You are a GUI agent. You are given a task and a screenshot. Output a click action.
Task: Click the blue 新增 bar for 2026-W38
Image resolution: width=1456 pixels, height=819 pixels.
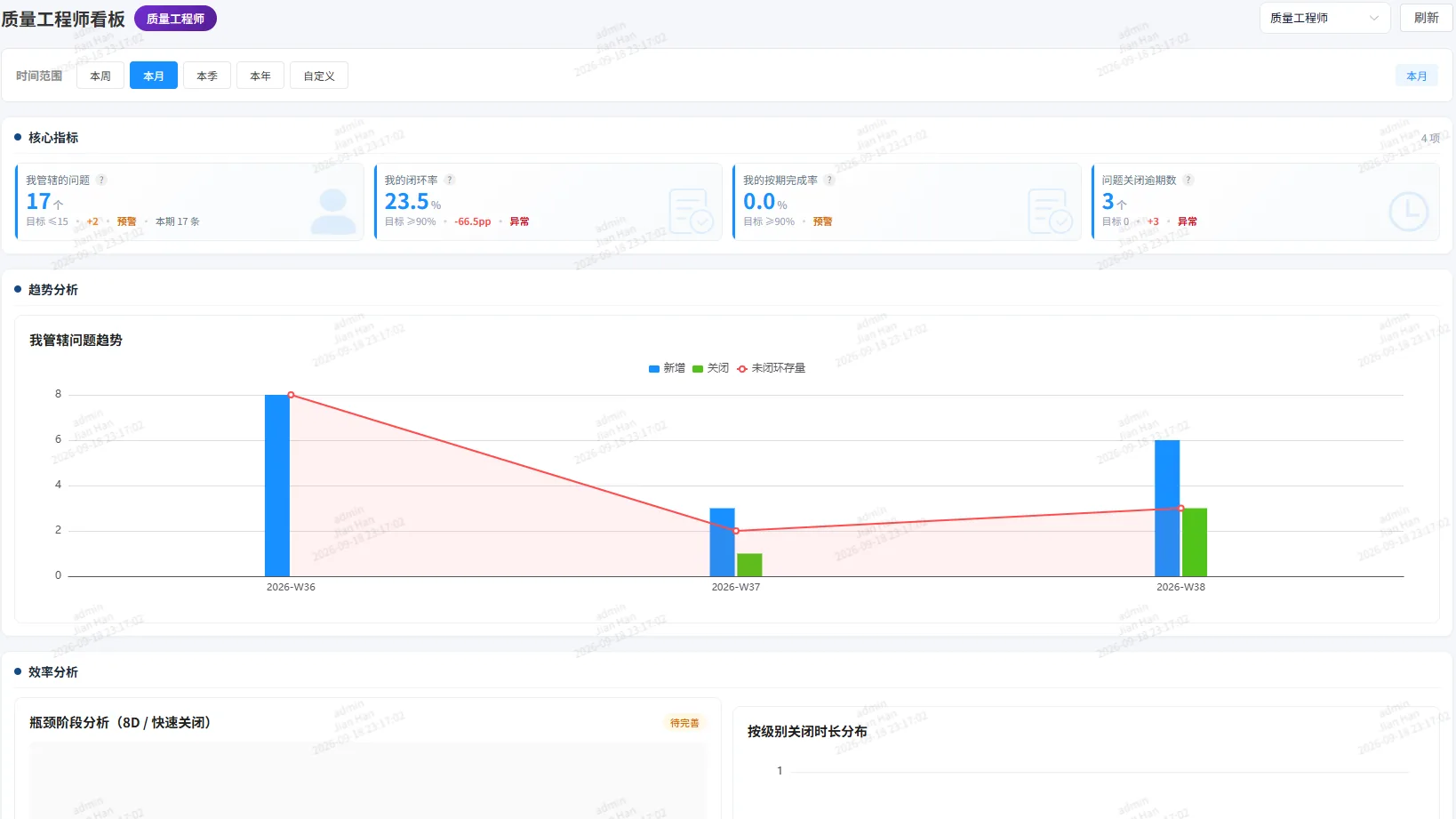click(1167, 508)
